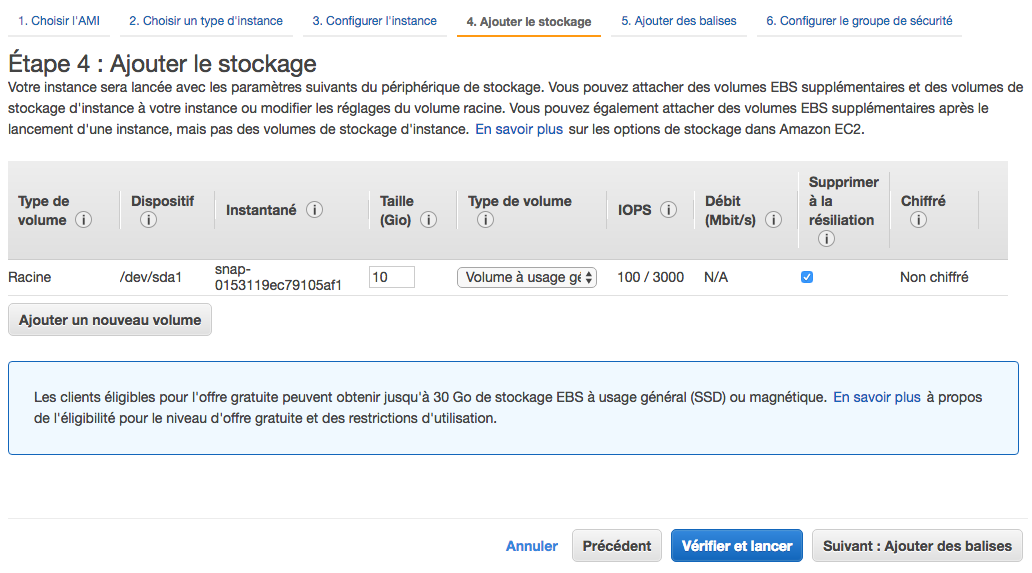The height and width of the screenshot is (573, 1032).
Task: Click the Annuler link
Action: pos(532,546)
